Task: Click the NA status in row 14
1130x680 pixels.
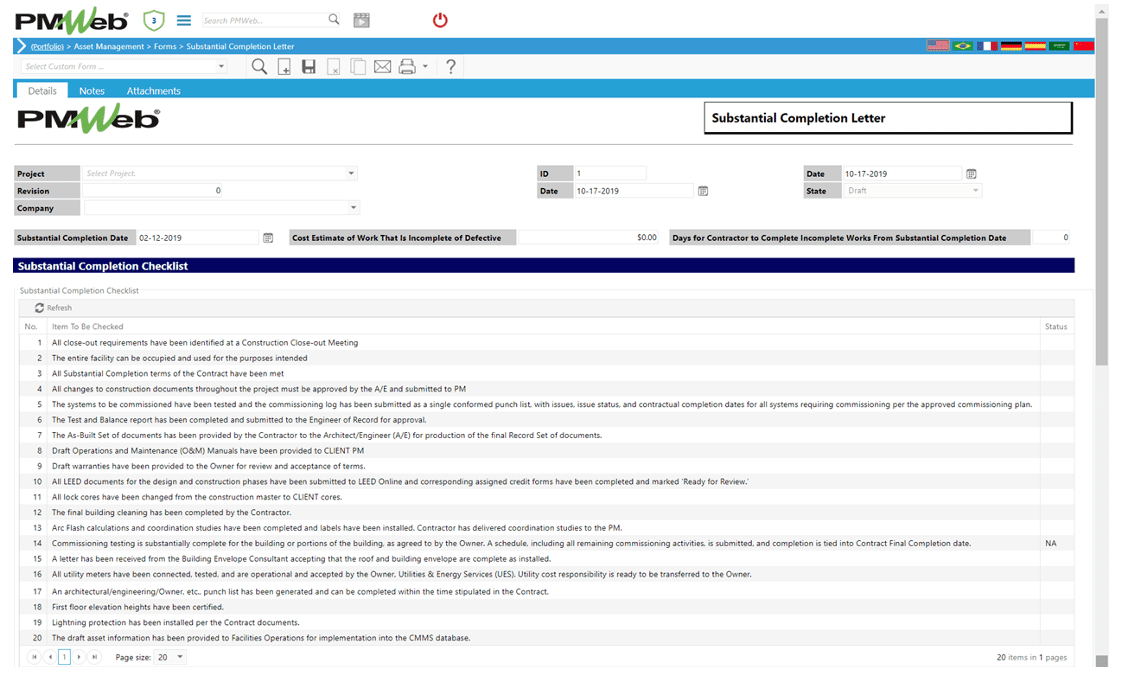Action: click(1051, 543)
